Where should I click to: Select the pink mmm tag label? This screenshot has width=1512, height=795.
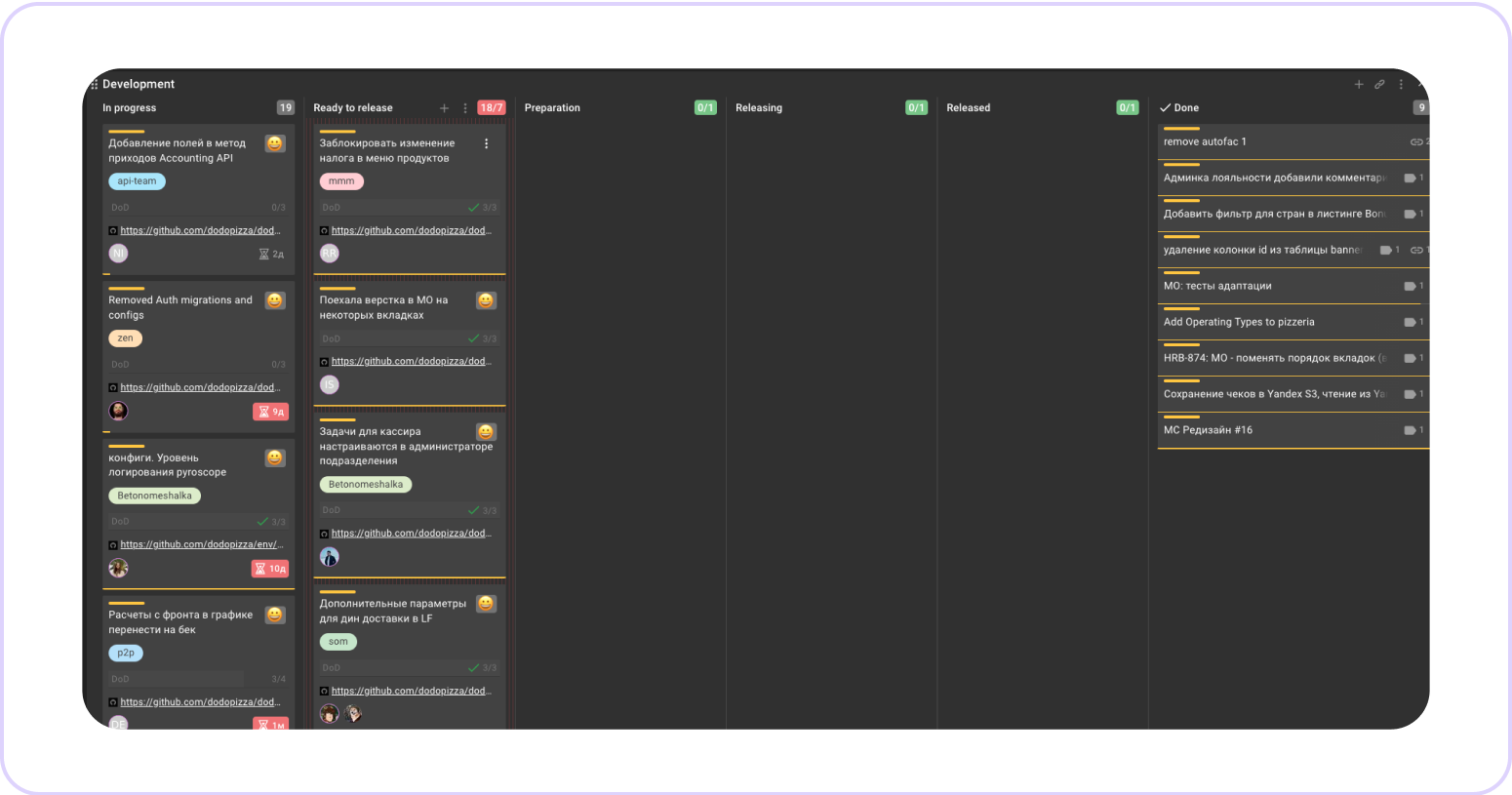click(x=341, y=181)
